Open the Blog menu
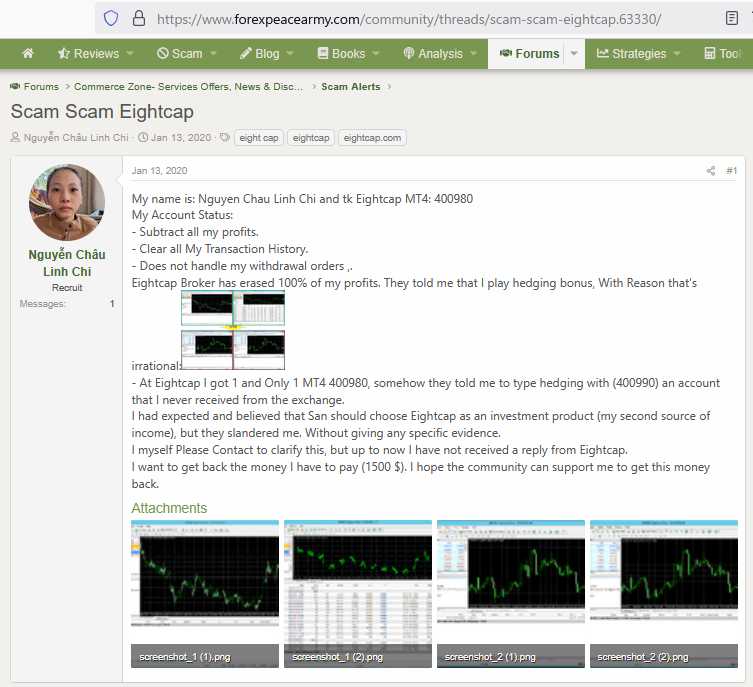Image resolution: width=753 pixels, height=687 pixels. [260, 53]
